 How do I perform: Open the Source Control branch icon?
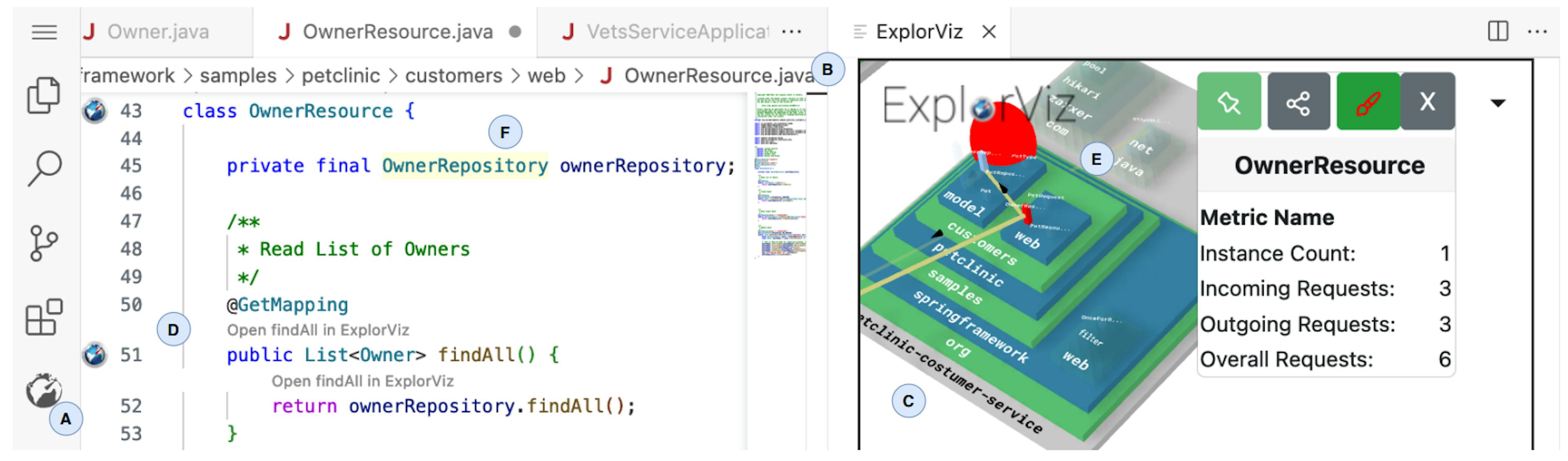tap(43, 243)
